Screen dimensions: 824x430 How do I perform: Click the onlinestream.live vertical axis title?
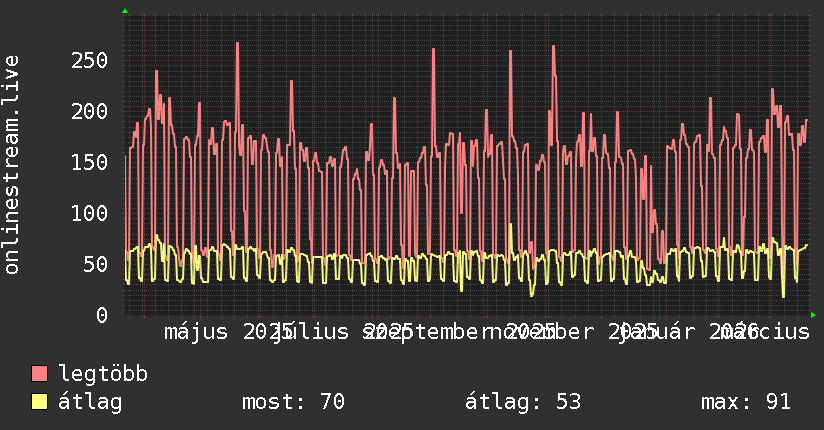pyautogui.click(x=11, y=165)
